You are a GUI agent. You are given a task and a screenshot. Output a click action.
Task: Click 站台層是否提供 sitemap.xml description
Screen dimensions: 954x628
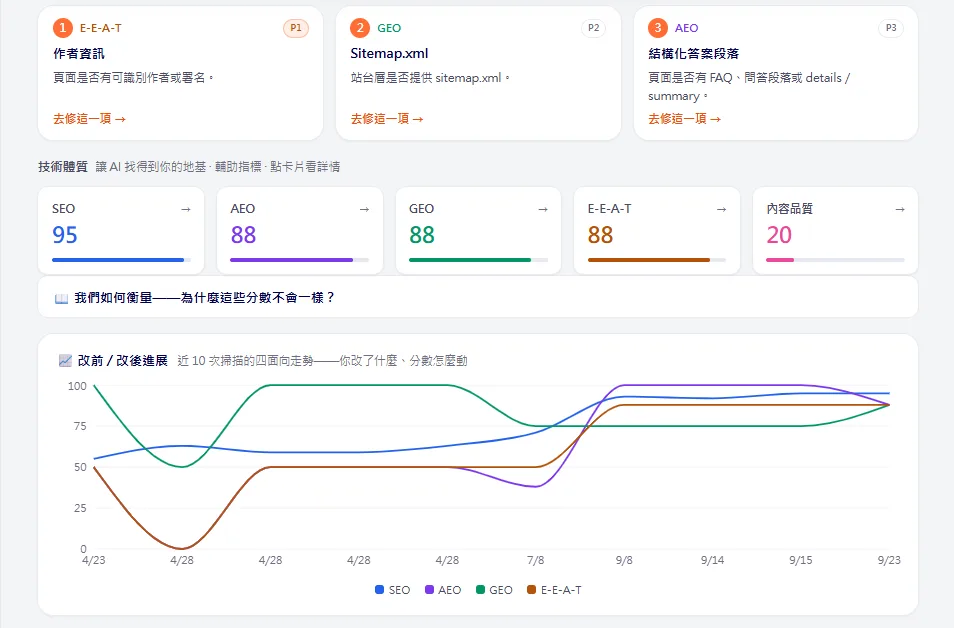430,78
